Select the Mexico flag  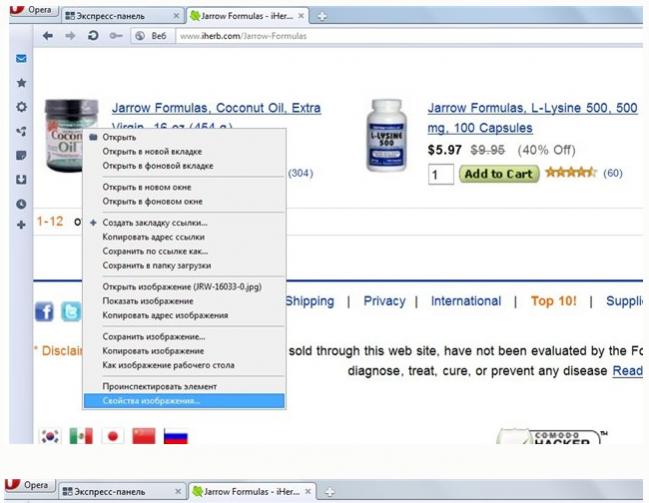pyautogui.click(x=81, y=436)
